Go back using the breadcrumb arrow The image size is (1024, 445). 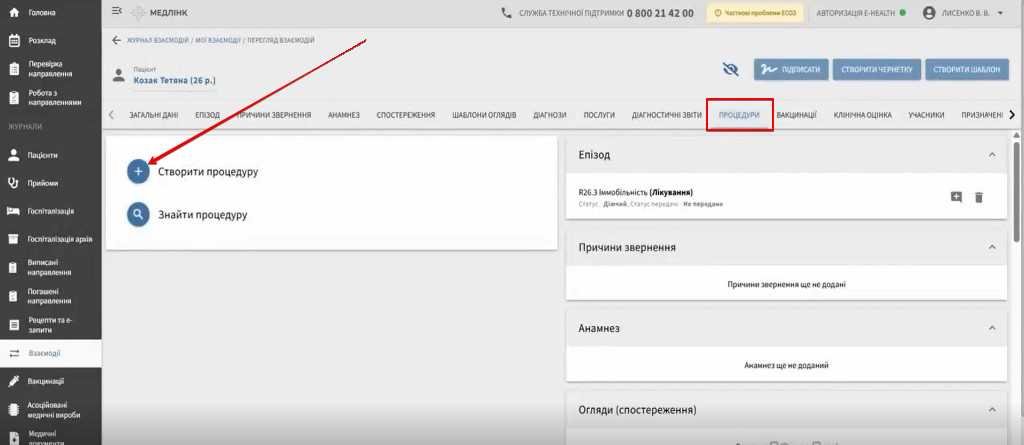116,41
